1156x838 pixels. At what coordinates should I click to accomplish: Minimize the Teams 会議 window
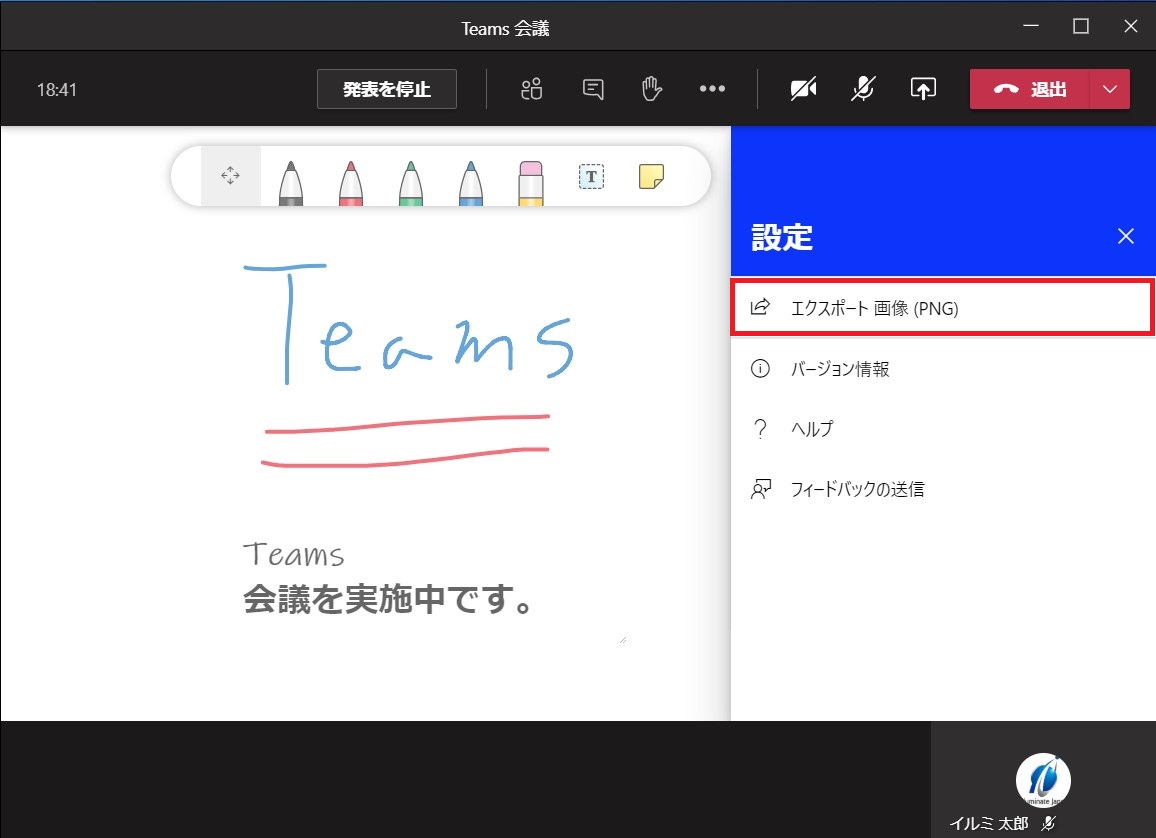pyautogui.click(x=1031, y=27)
